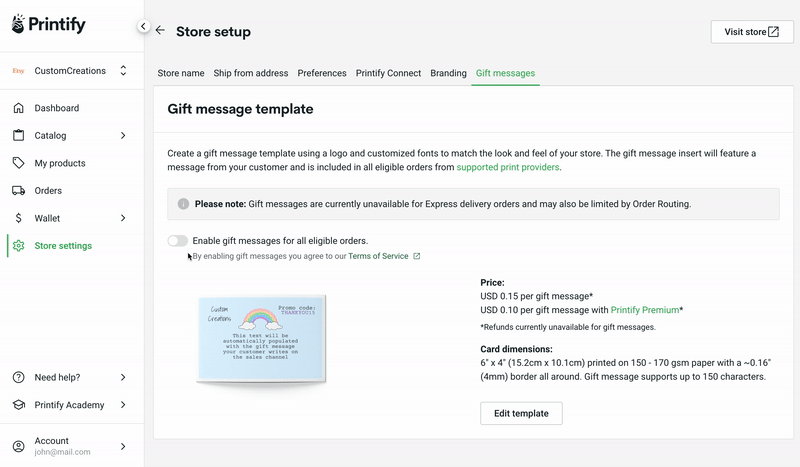Enable gift messages for all eligible orders
Viewport: 800px width, 467px height.
[x=178, y=240]
